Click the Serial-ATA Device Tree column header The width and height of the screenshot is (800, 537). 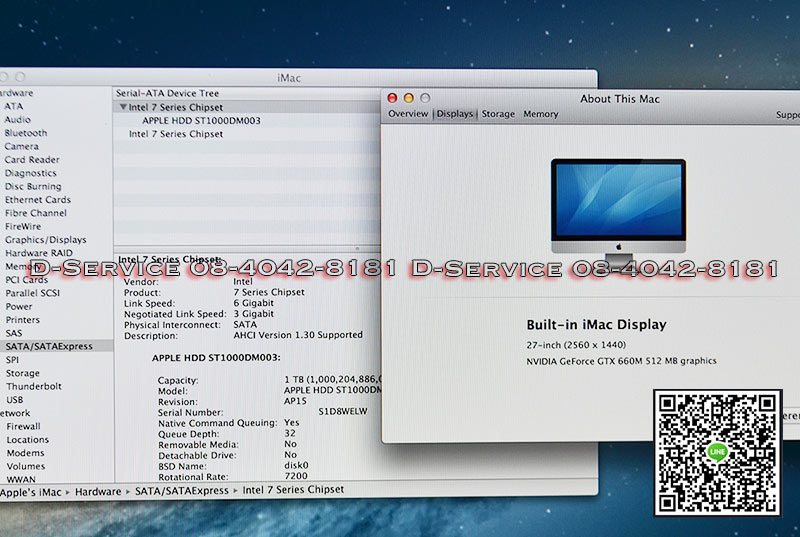[x=167, y=93]
